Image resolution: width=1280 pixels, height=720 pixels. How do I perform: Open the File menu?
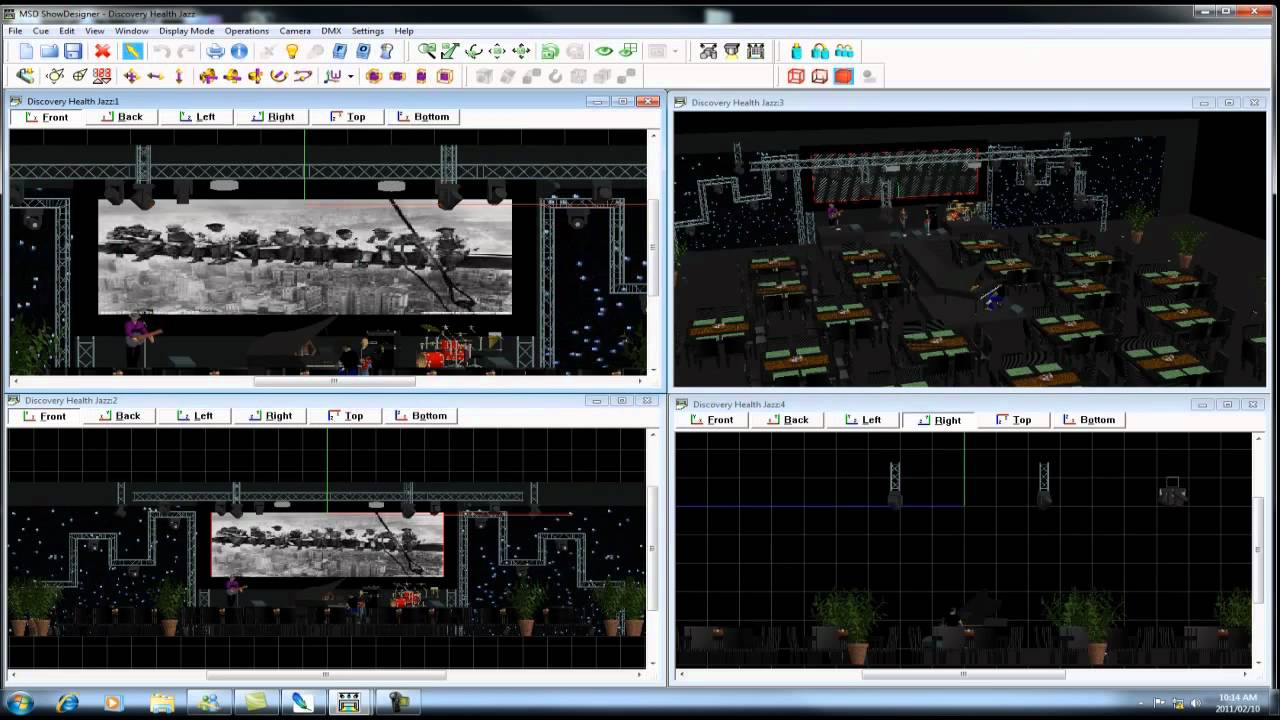[15, 31]
